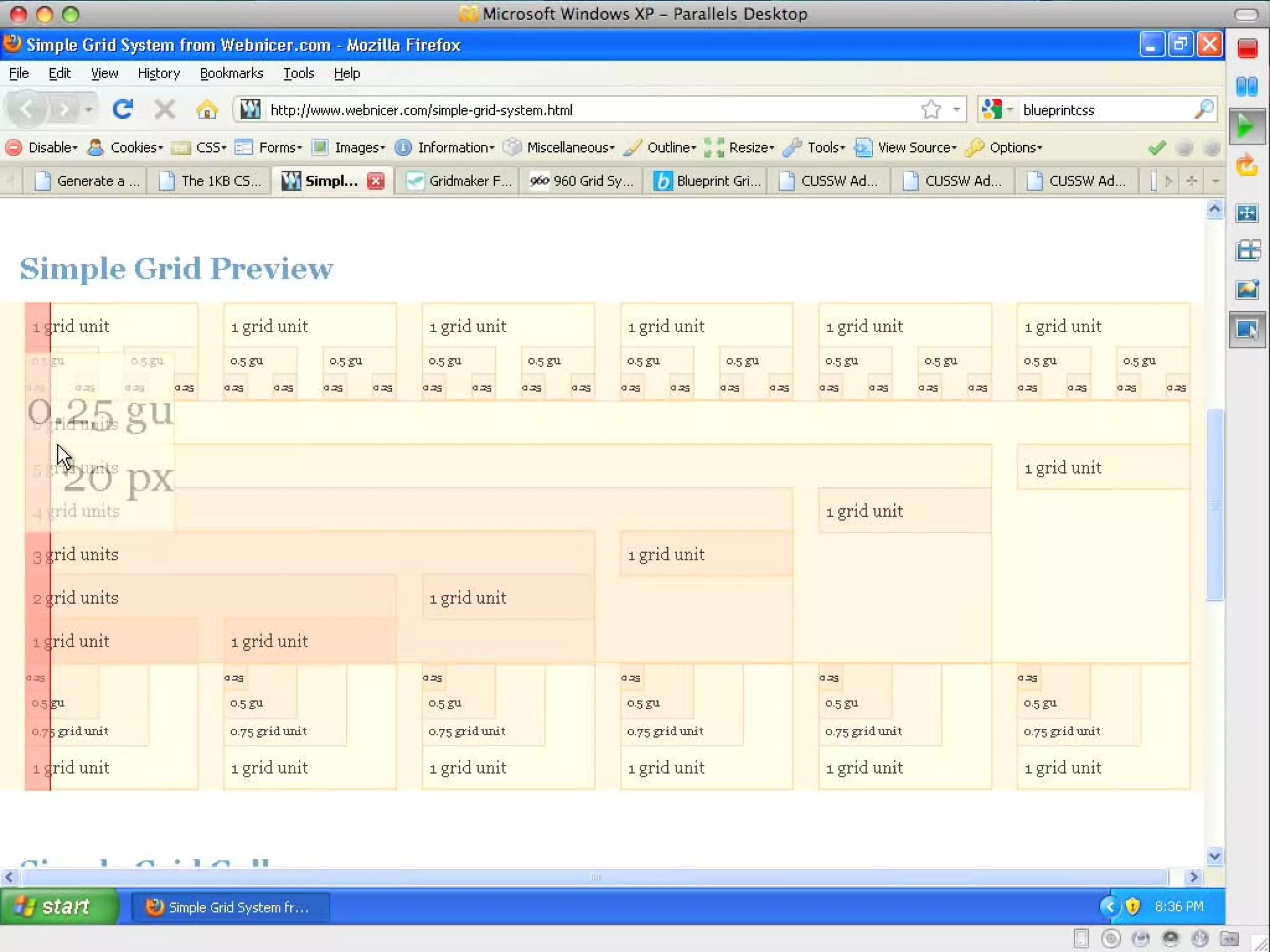The width and height of the screenshot is (1270, 952).
Task: Click the vertical page scrollbar thumb
Action: point(1214,503)
